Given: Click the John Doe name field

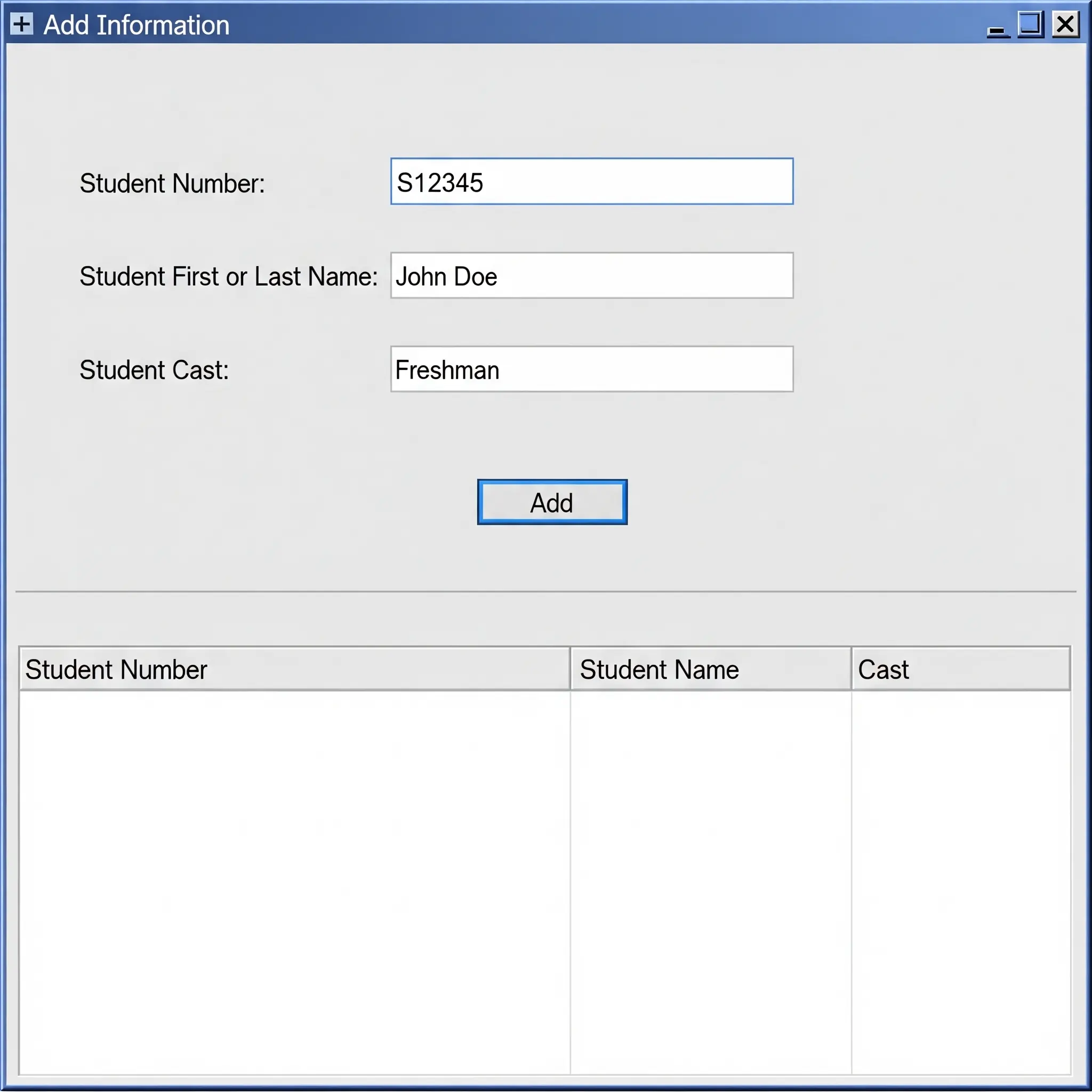Looking at the screenshot, I should coord(591,276).
